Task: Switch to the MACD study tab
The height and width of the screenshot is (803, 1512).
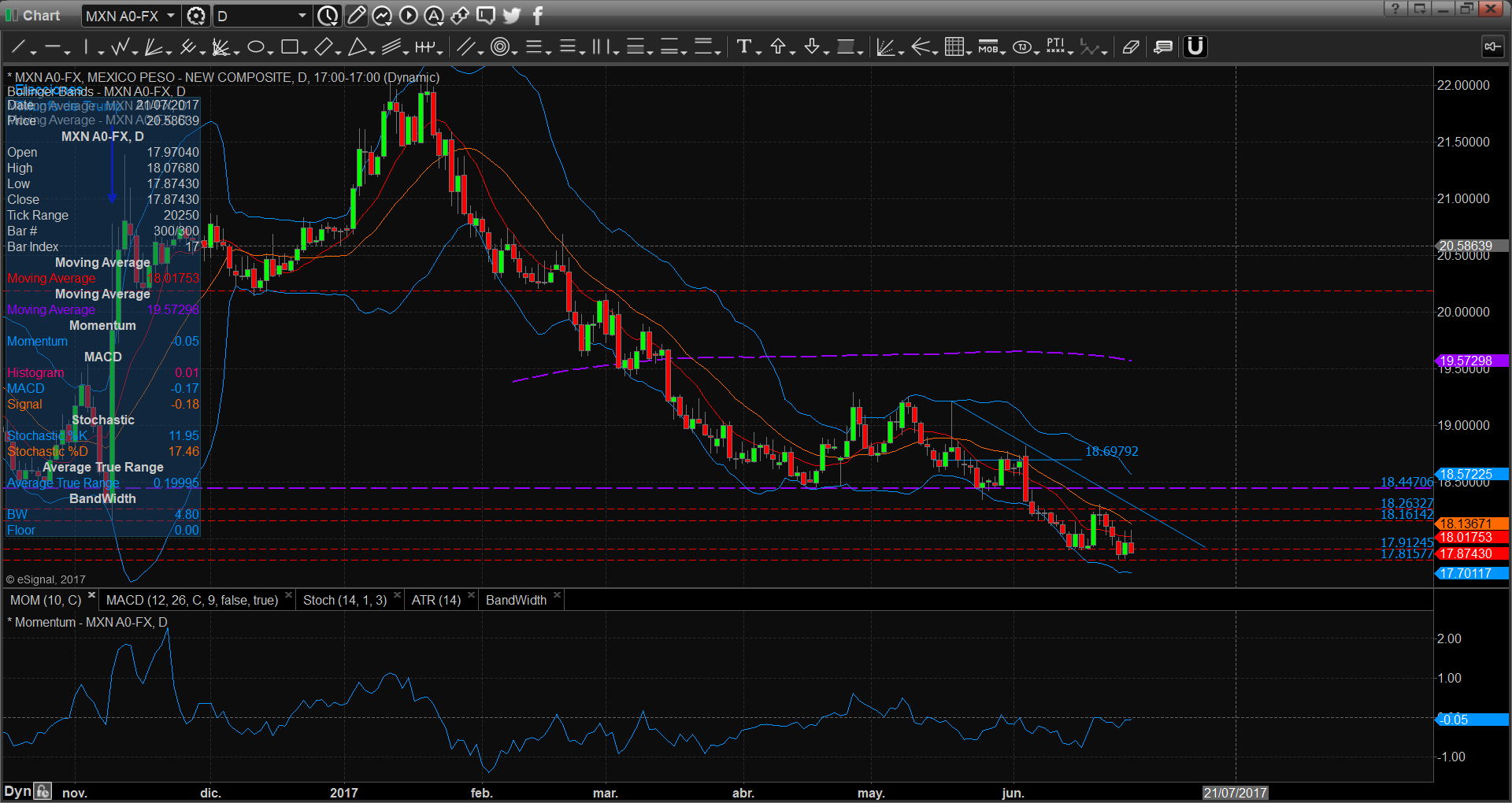Action: [x=192, y=601]
